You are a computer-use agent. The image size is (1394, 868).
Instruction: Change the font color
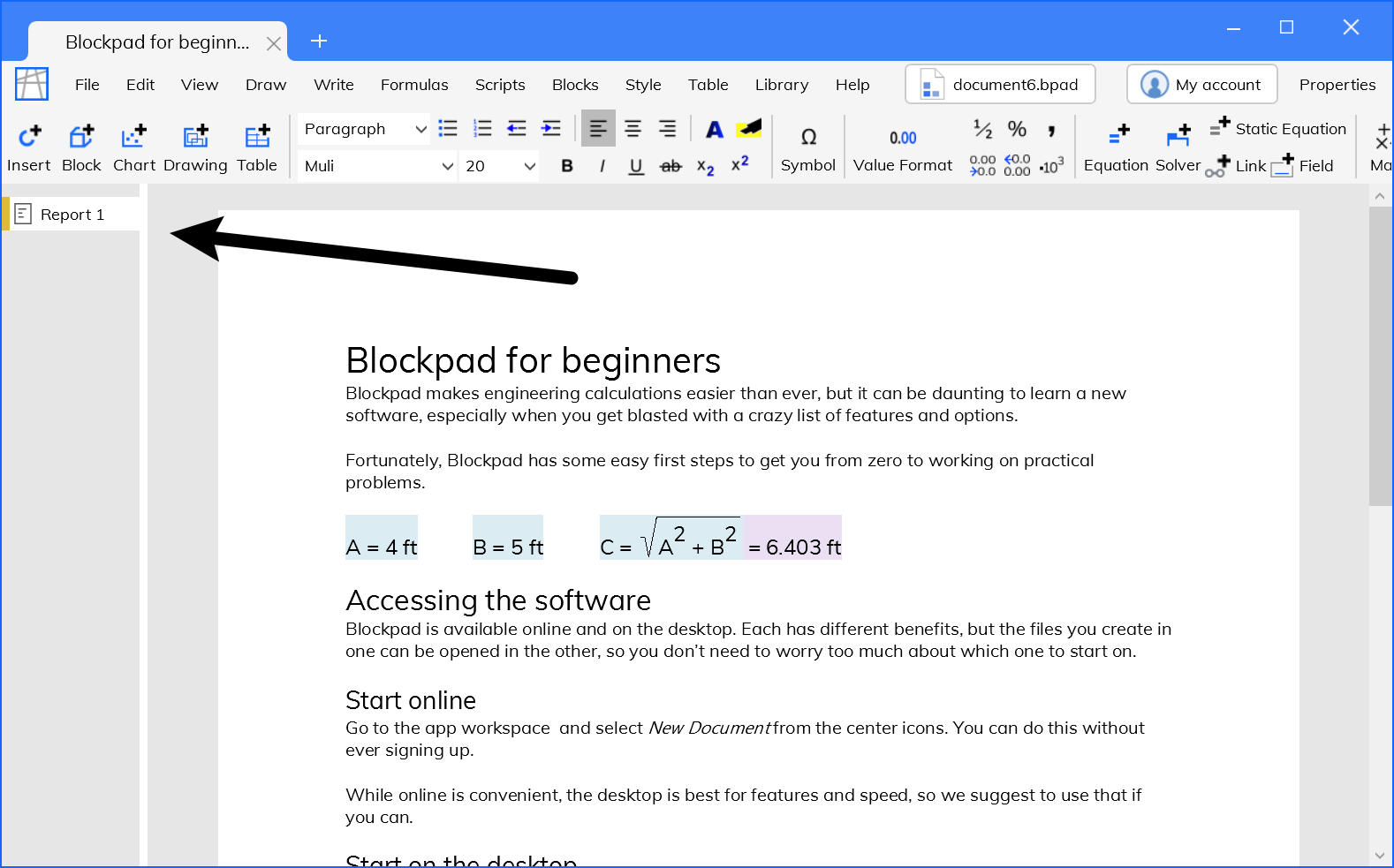[x=715, y=130]
